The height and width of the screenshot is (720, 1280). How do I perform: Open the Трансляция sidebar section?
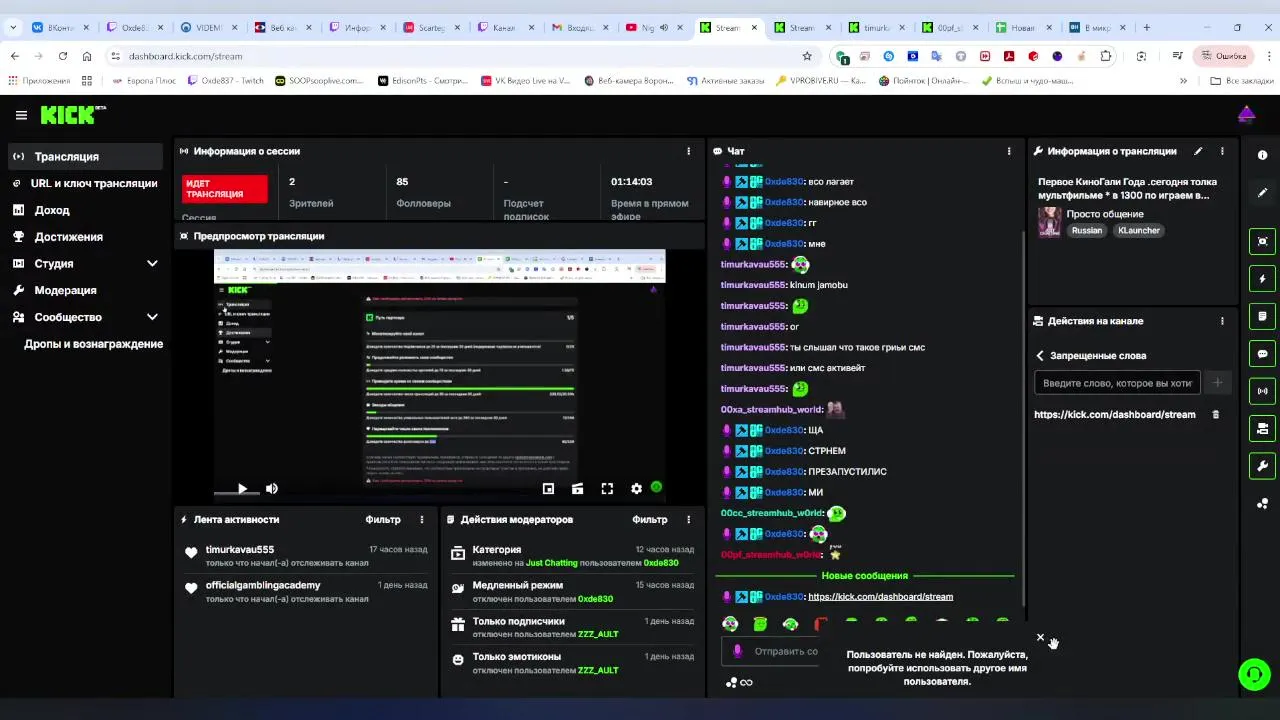coord(85,156)
